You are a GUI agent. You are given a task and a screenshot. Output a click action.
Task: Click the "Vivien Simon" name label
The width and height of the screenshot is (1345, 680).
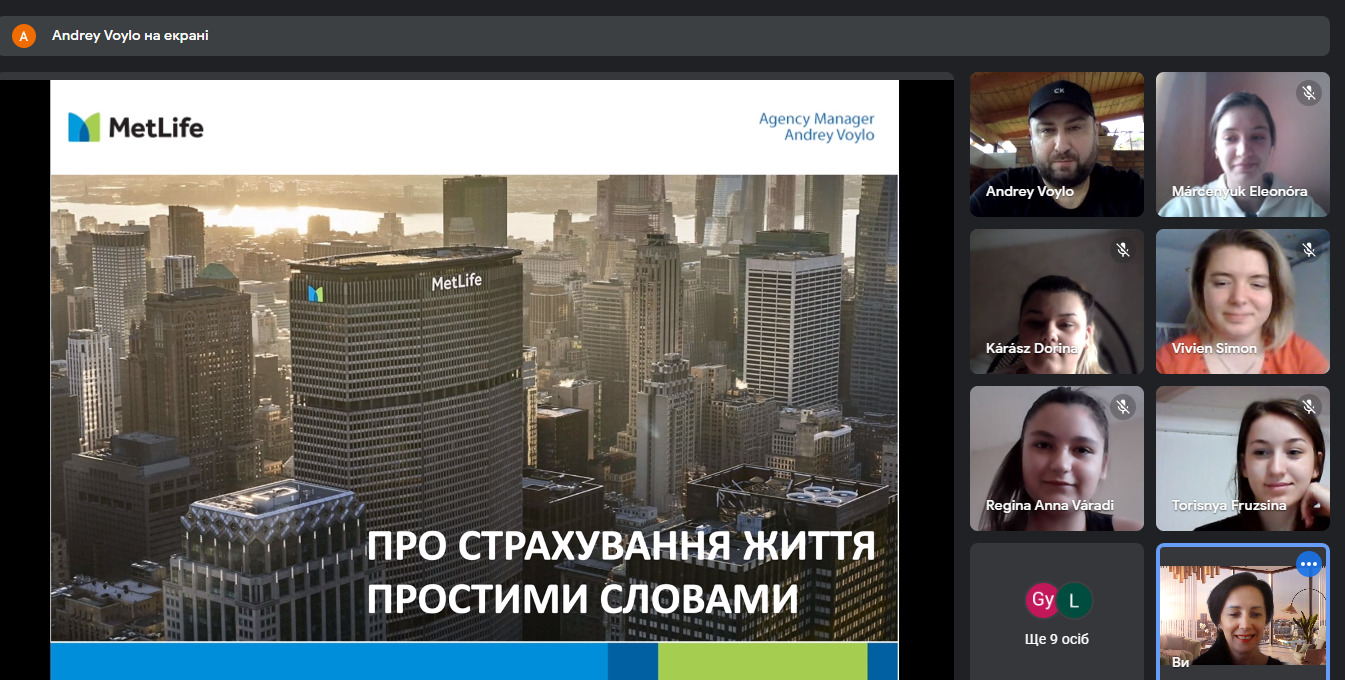(1214, 348)
